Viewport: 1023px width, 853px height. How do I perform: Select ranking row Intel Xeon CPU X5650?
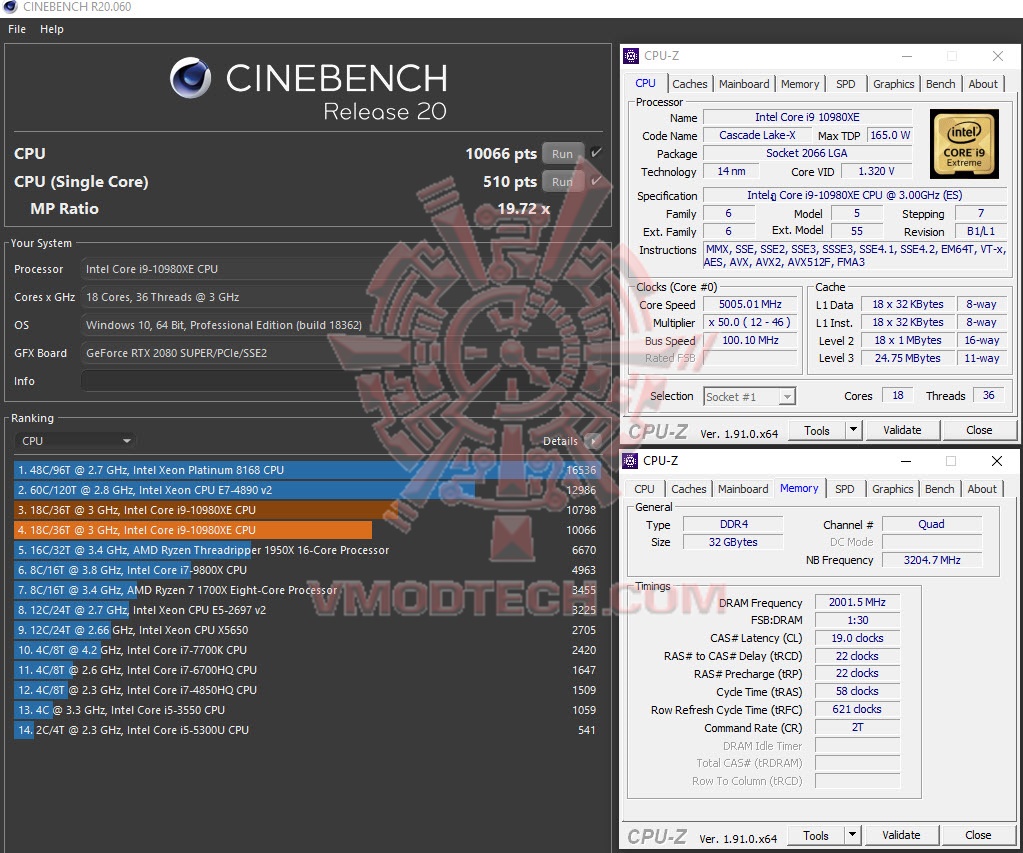(307, 630)
